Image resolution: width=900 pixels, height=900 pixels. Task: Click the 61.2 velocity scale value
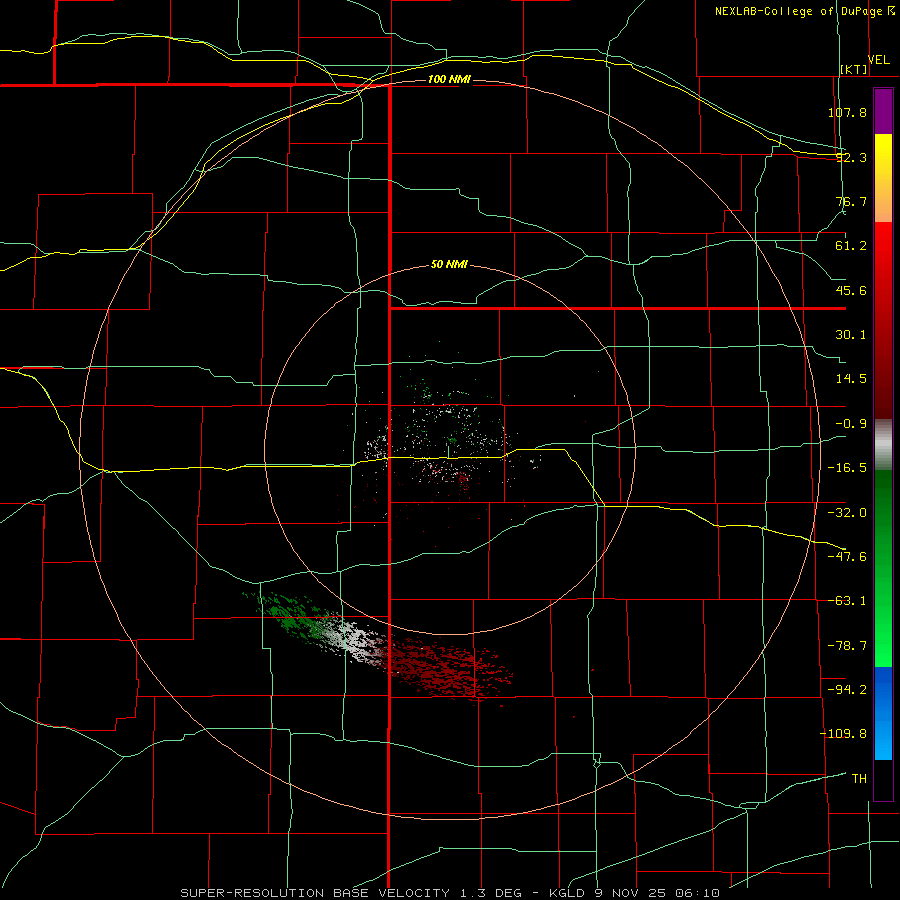[851, 246]
